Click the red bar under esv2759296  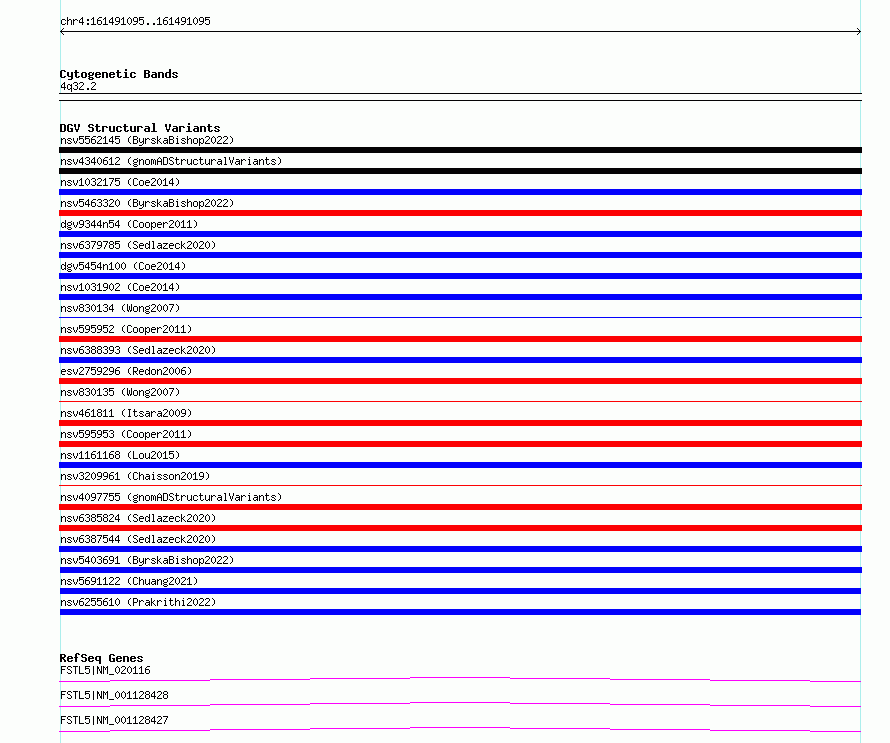460,381
